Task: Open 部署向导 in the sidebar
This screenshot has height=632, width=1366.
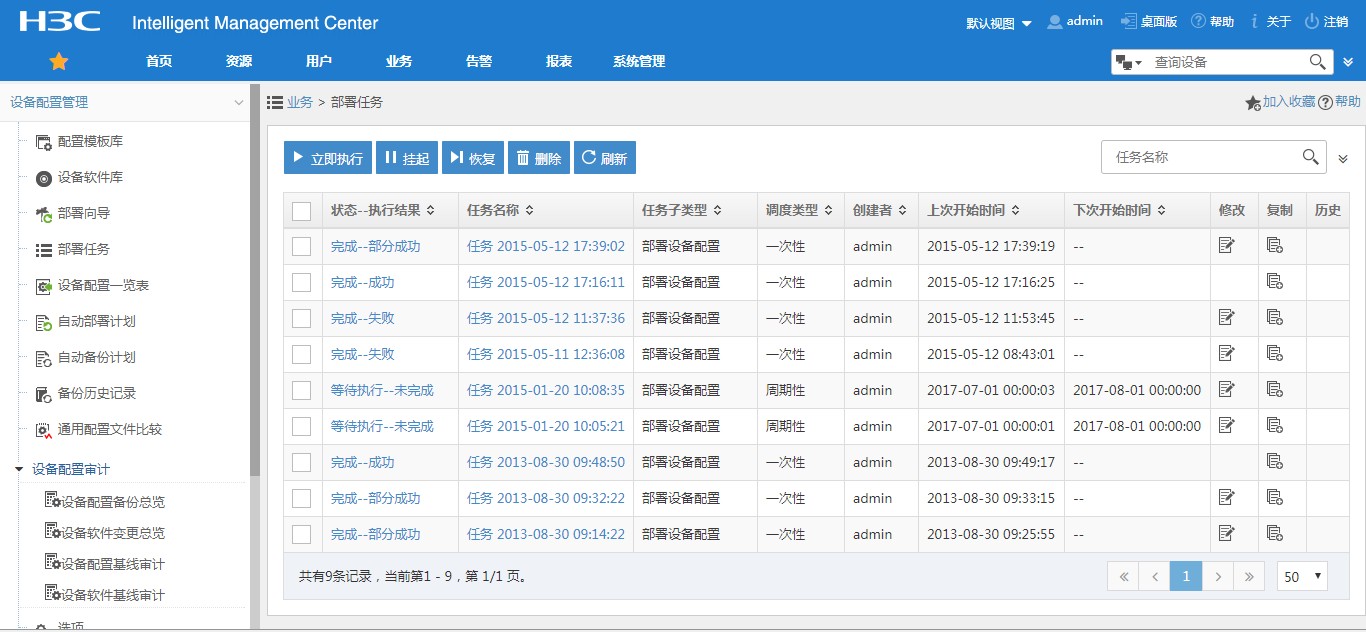Action: (x=83, y=213)
